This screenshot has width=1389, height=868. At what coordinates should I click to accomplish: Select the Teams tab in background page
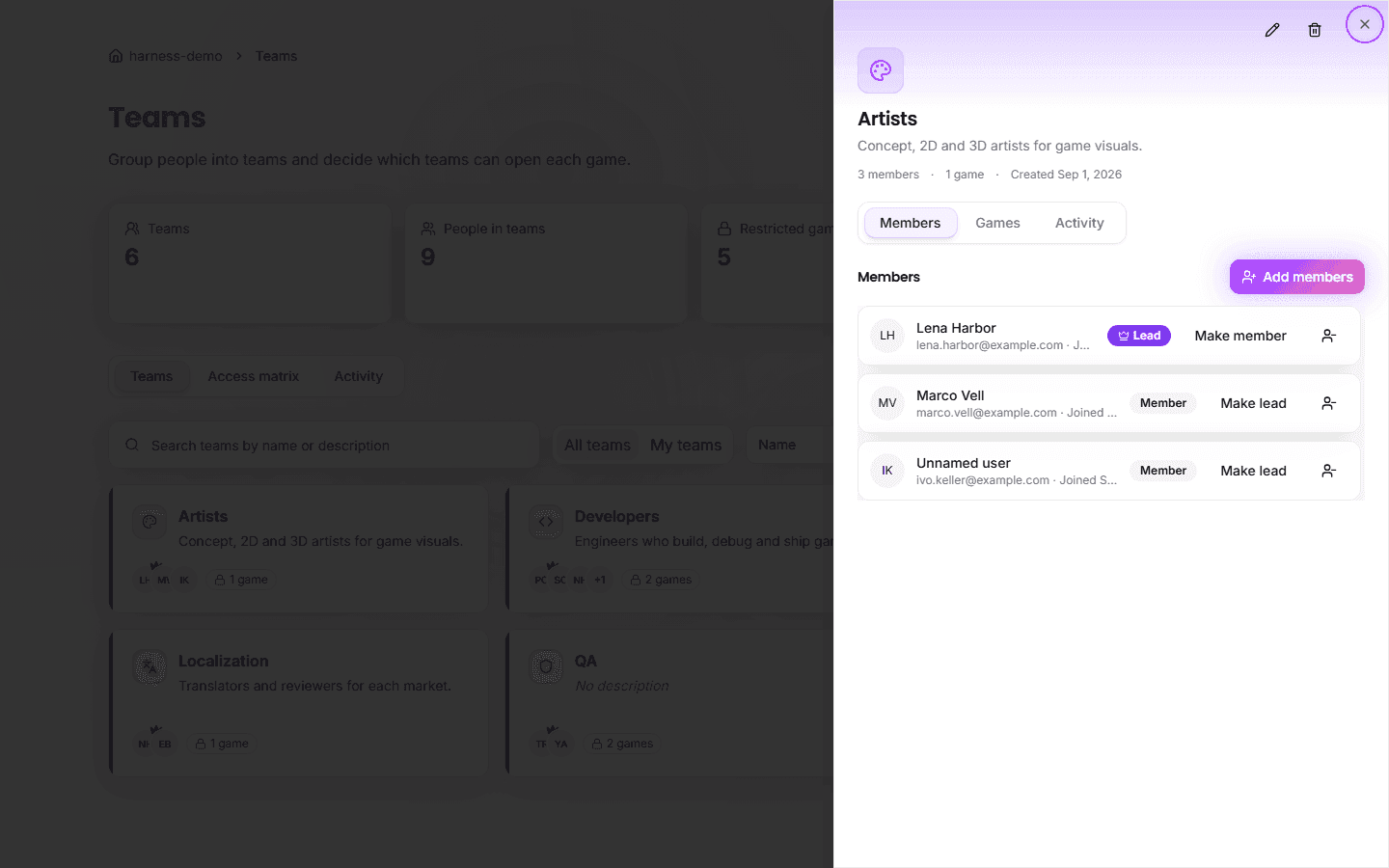[x=151, y=376]
